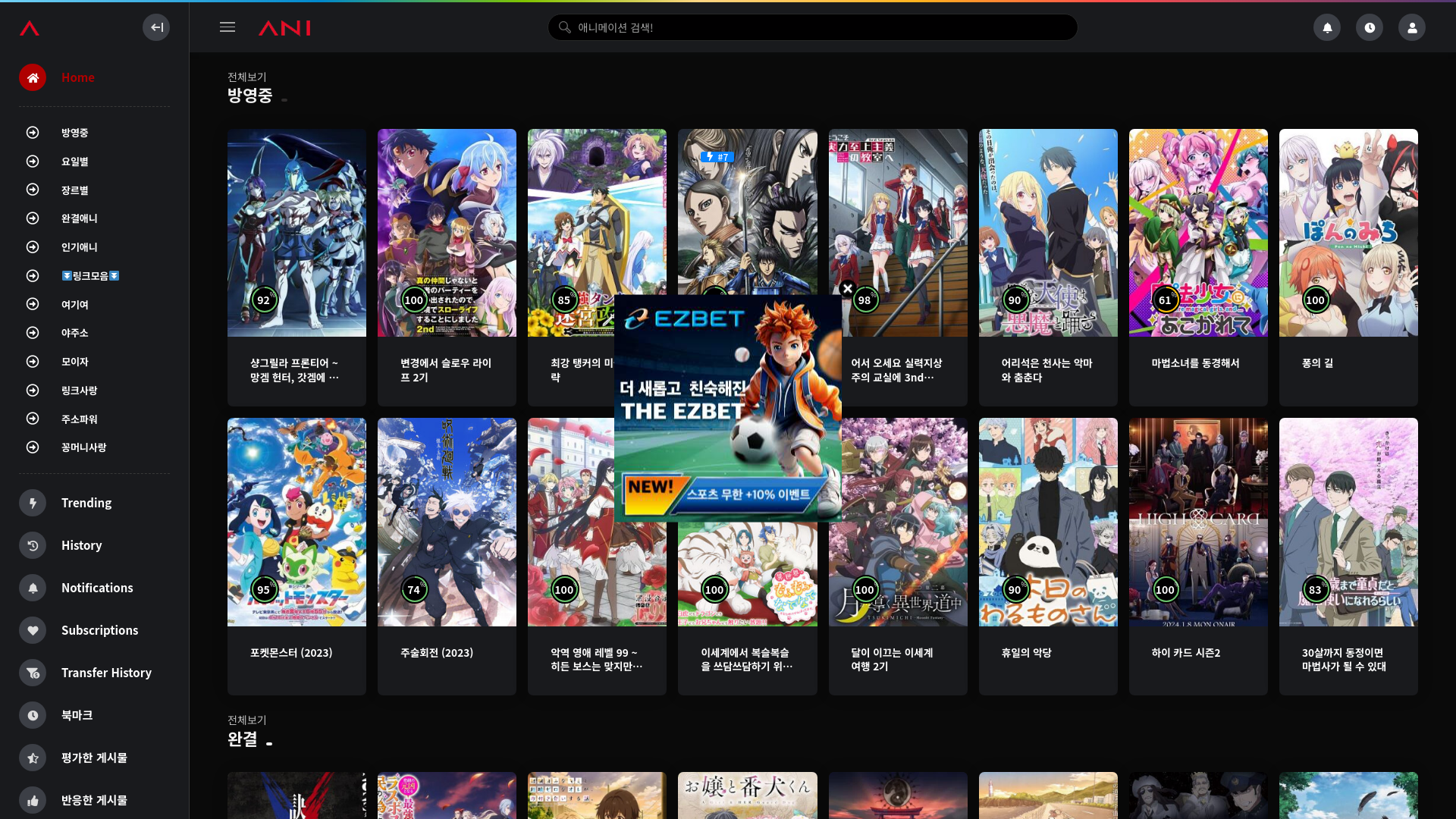The height and width of the screenshot is (819, 1456).
Task: Open the 변경에서 슬로우 라이프 2기 poster
Action: pos(447,233)
